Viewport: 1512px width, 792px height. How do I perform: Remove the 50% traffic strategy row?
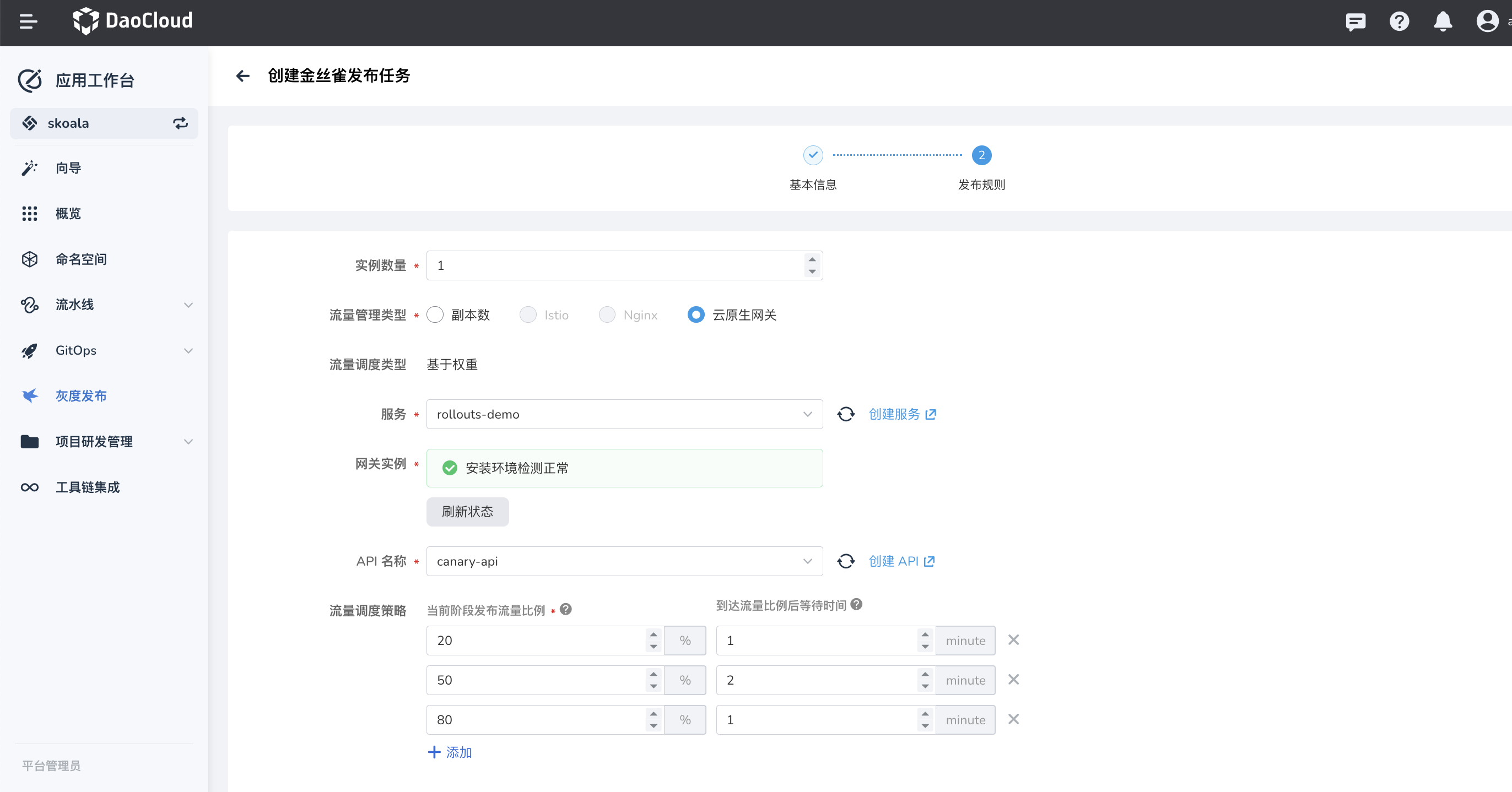coord(1014,679)
